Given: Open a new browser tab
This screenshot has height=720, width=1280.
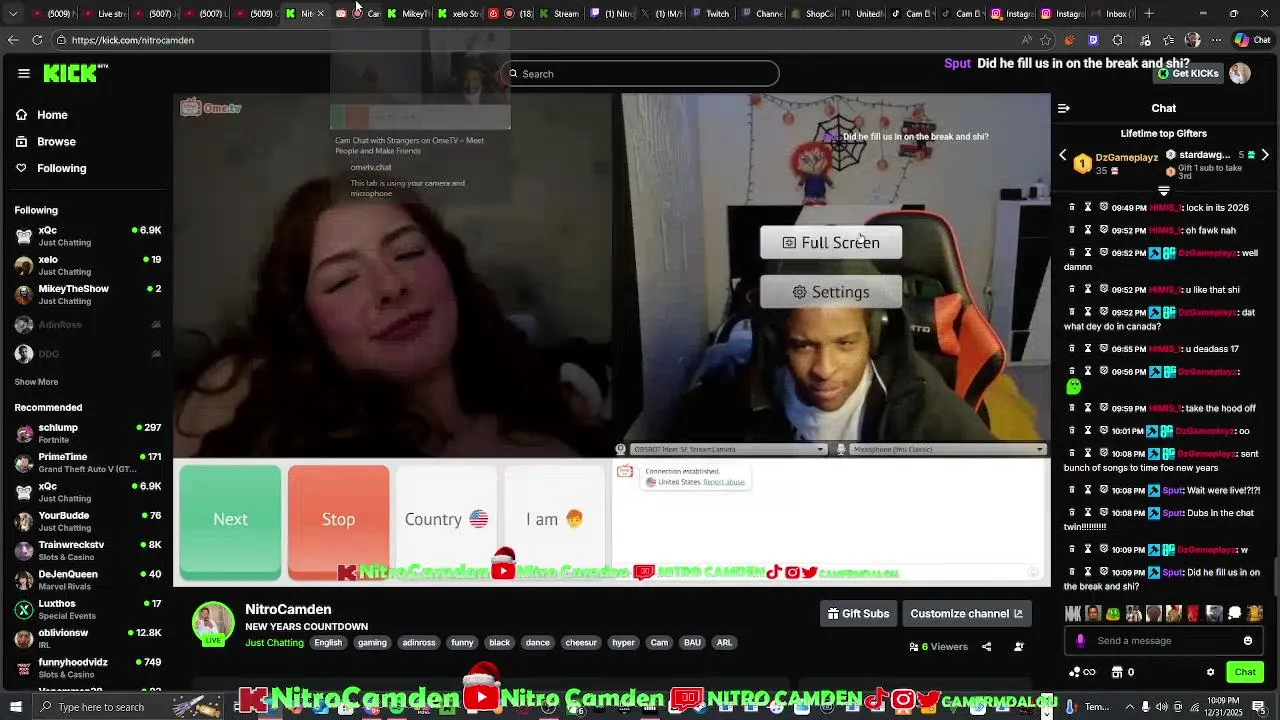Looking at the screenshot, I should pos(1149,14).
